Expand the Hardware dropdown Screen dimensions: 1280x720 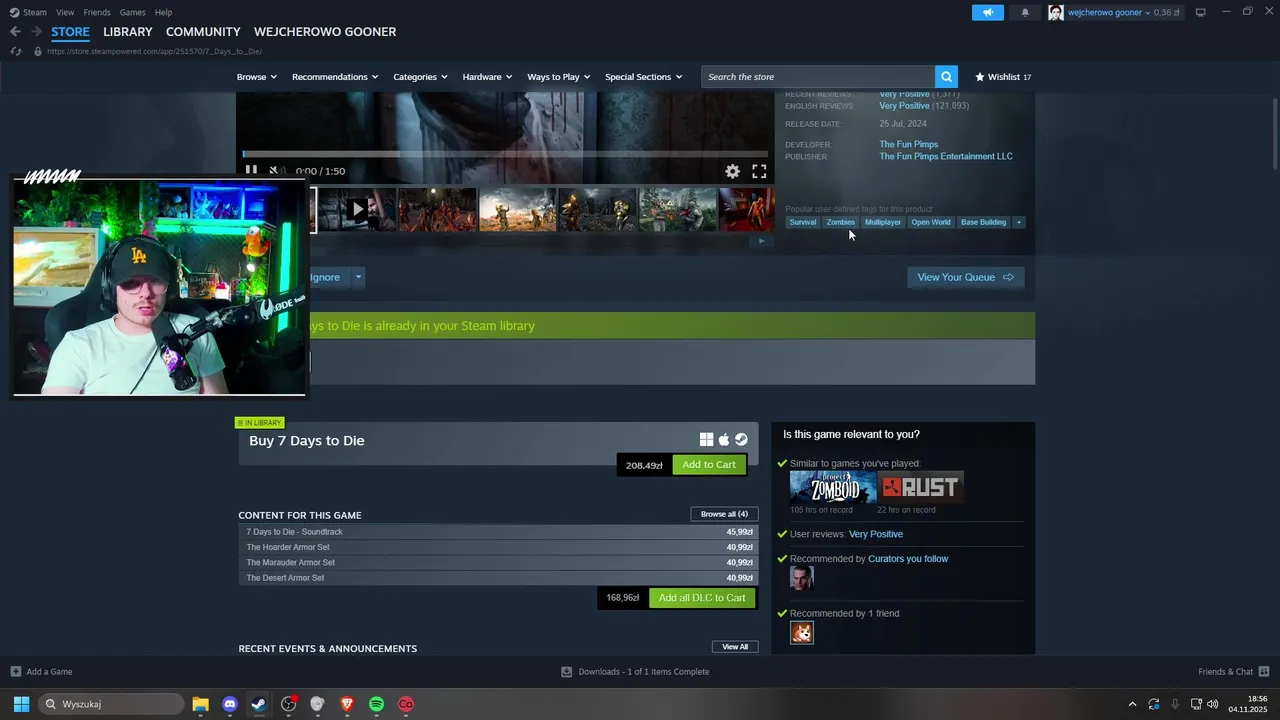point(487,77)
